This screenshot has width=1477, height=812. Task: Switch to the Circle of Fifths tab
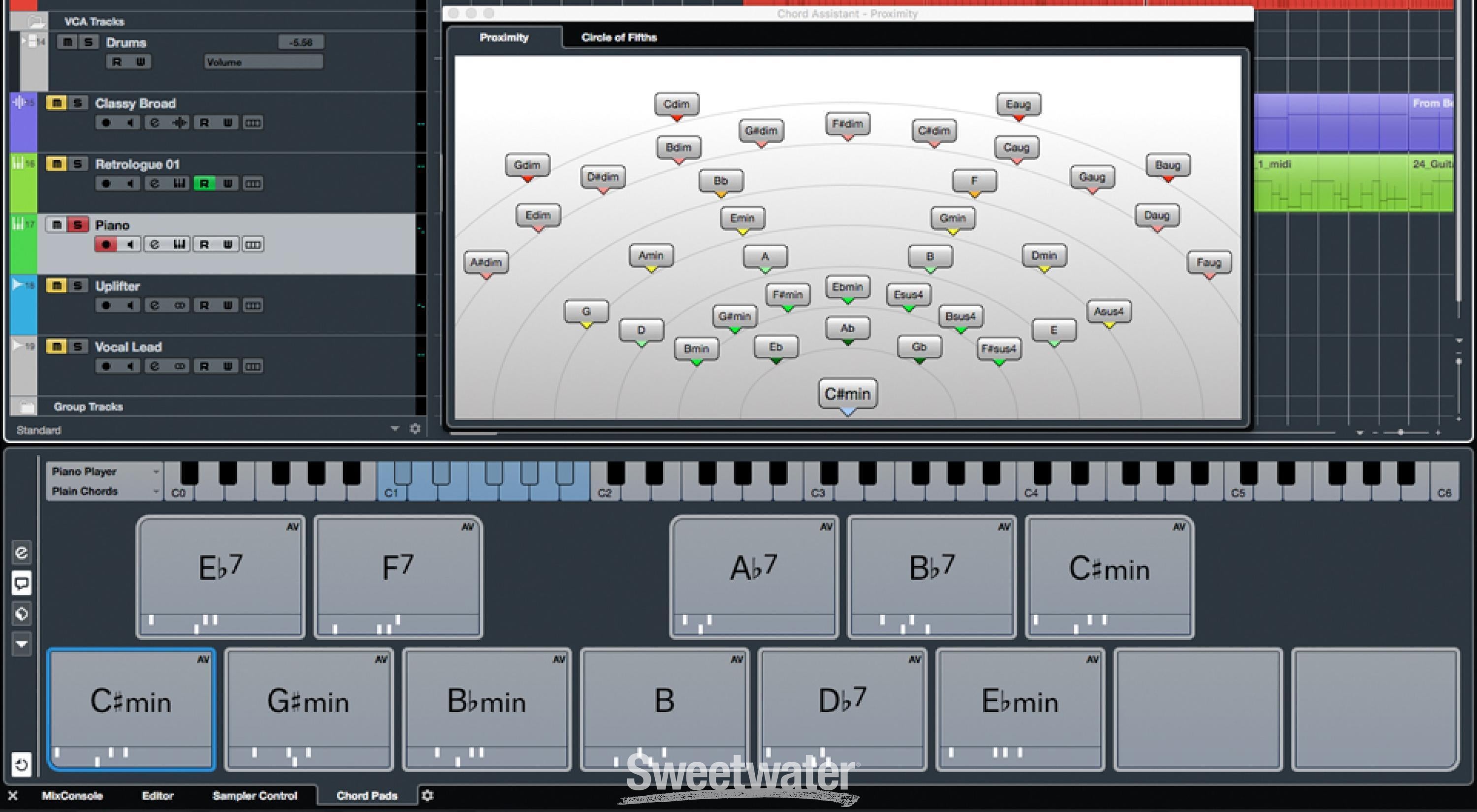(x=619, y=38)
